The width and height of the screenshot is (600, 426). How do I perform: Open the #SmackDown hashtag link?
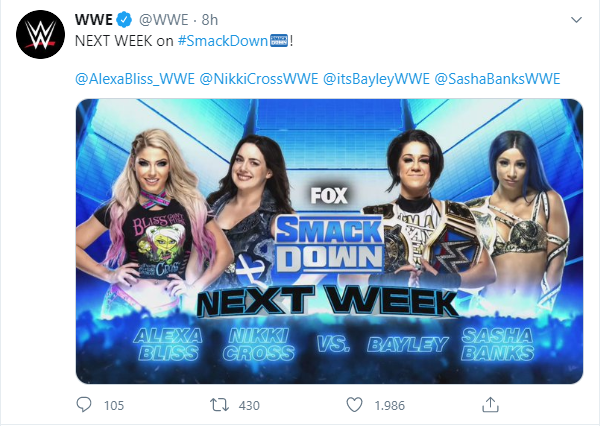pos(223,41)
